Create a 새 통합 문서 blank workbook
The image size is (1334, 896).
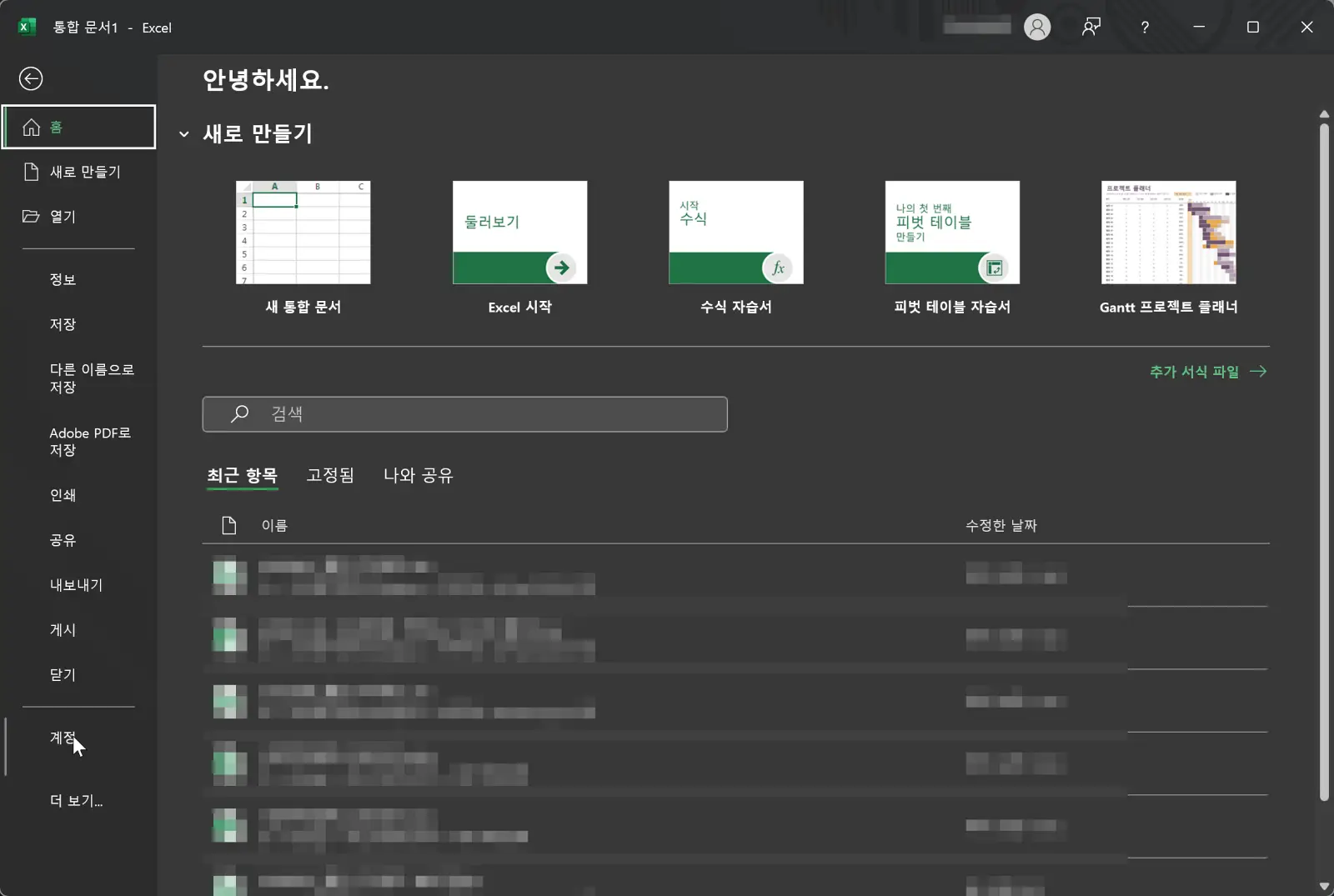(x=303, y=248)
